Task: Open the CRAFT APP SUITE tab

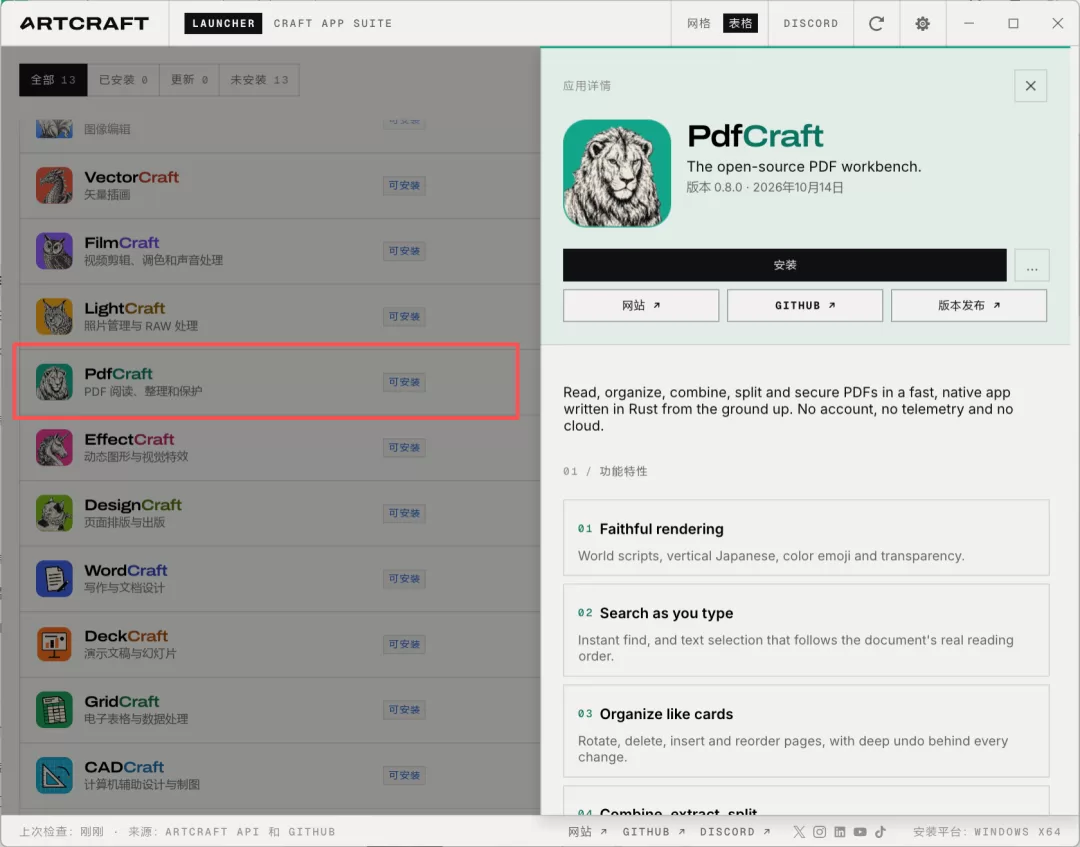Action: pyautogui.click(x=333, y=23)
